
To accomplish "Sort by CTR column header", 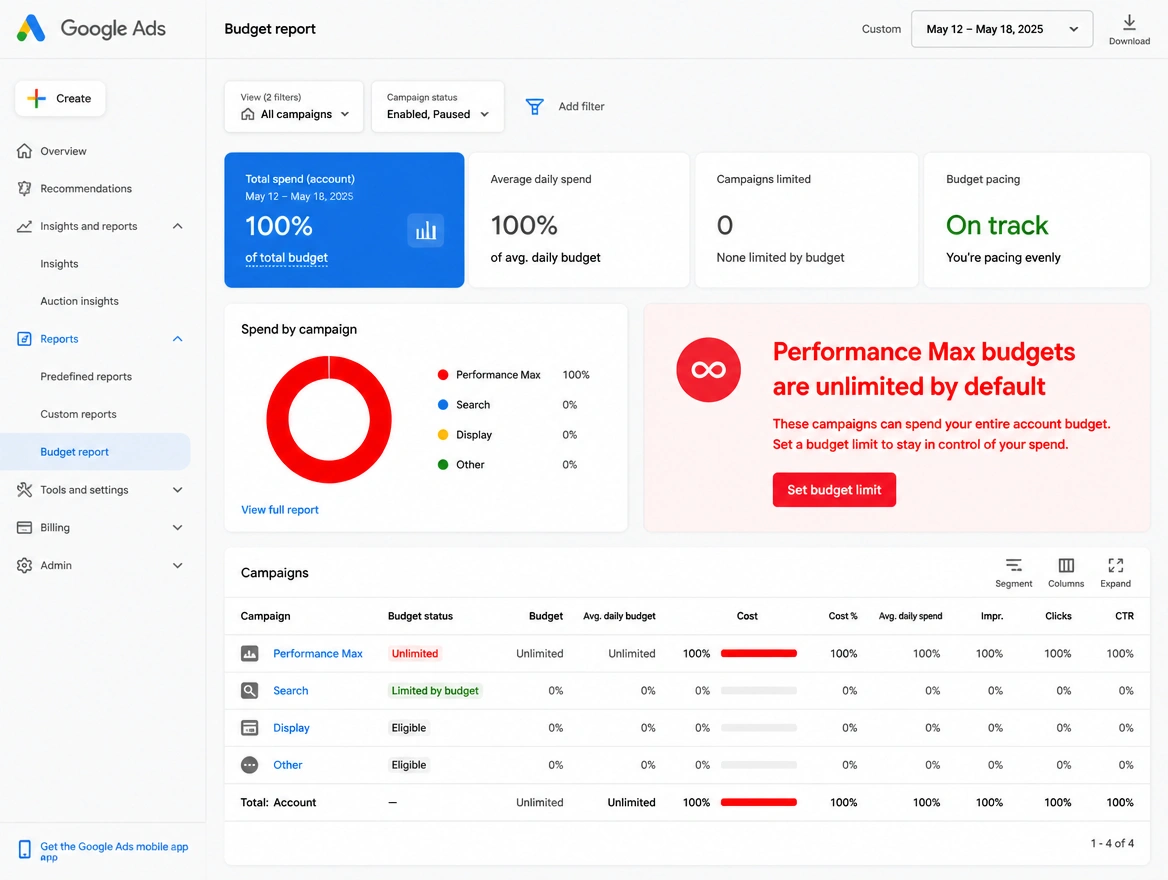I will [1124, 616].
